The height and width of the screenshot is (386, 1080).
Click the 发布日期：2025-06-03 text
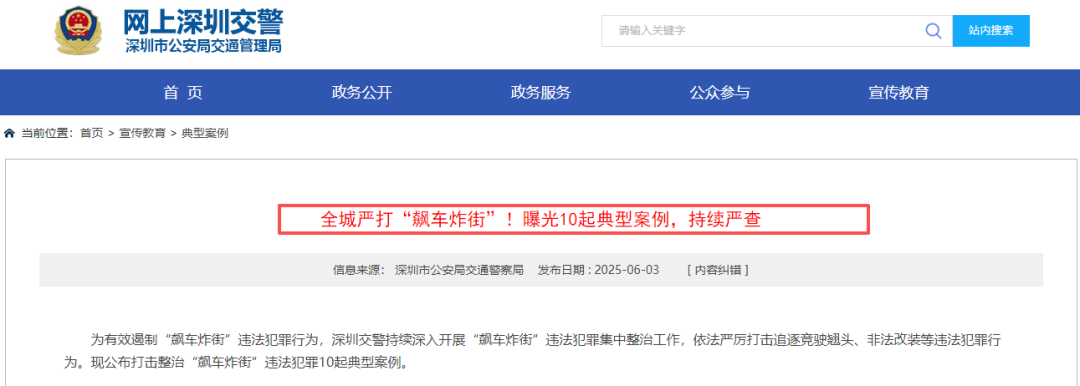599,270
